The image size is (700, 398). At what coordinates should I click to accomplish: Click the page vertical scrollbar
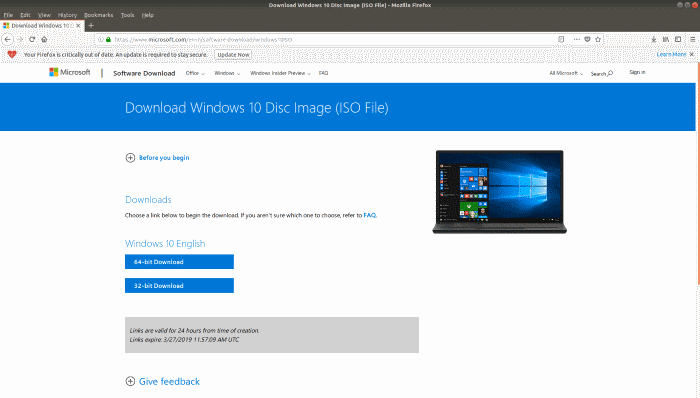(x=698, y=174)
